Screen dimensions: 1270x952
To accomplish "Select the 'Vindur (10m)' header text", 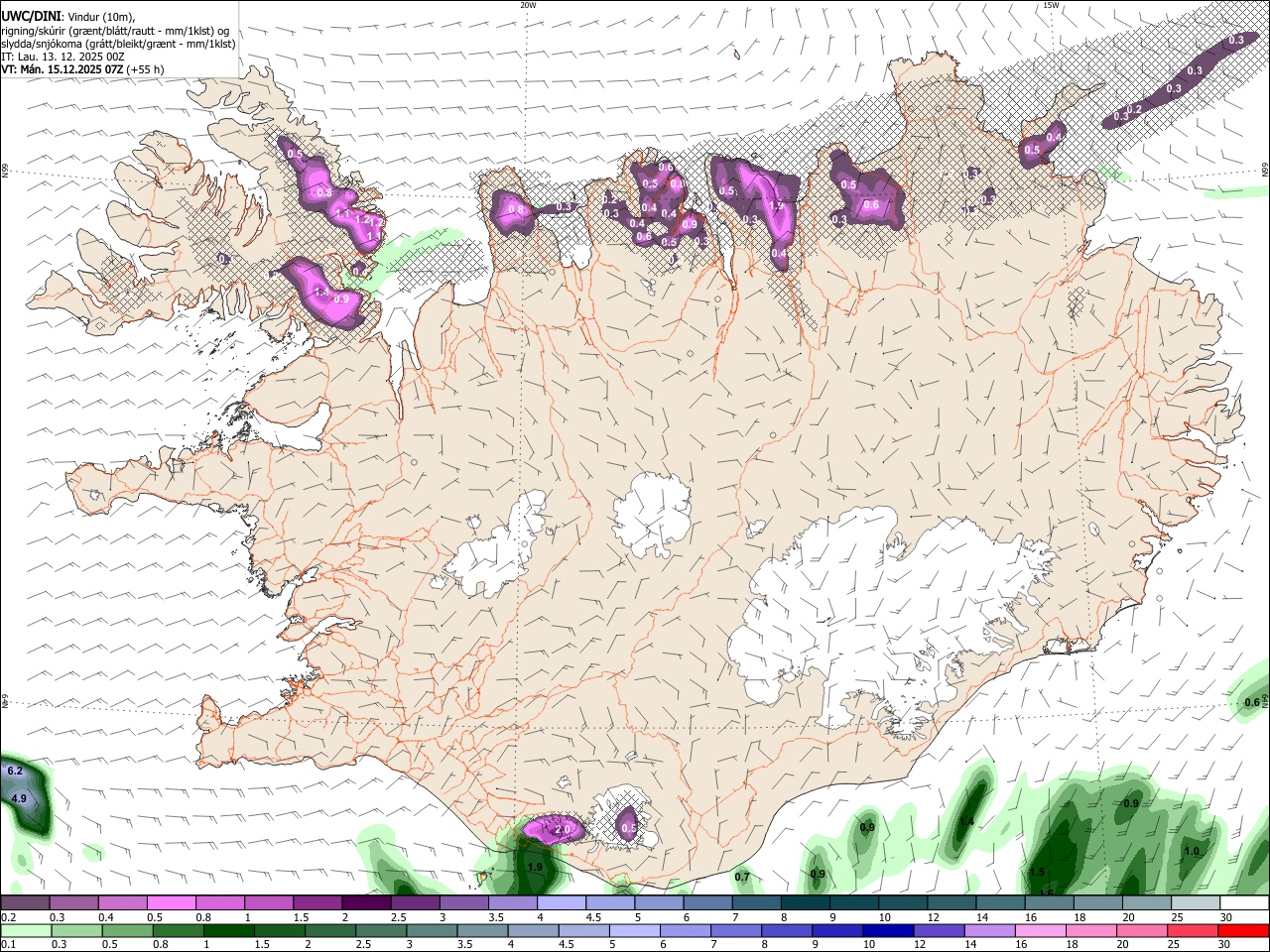I will click(101, 16).
